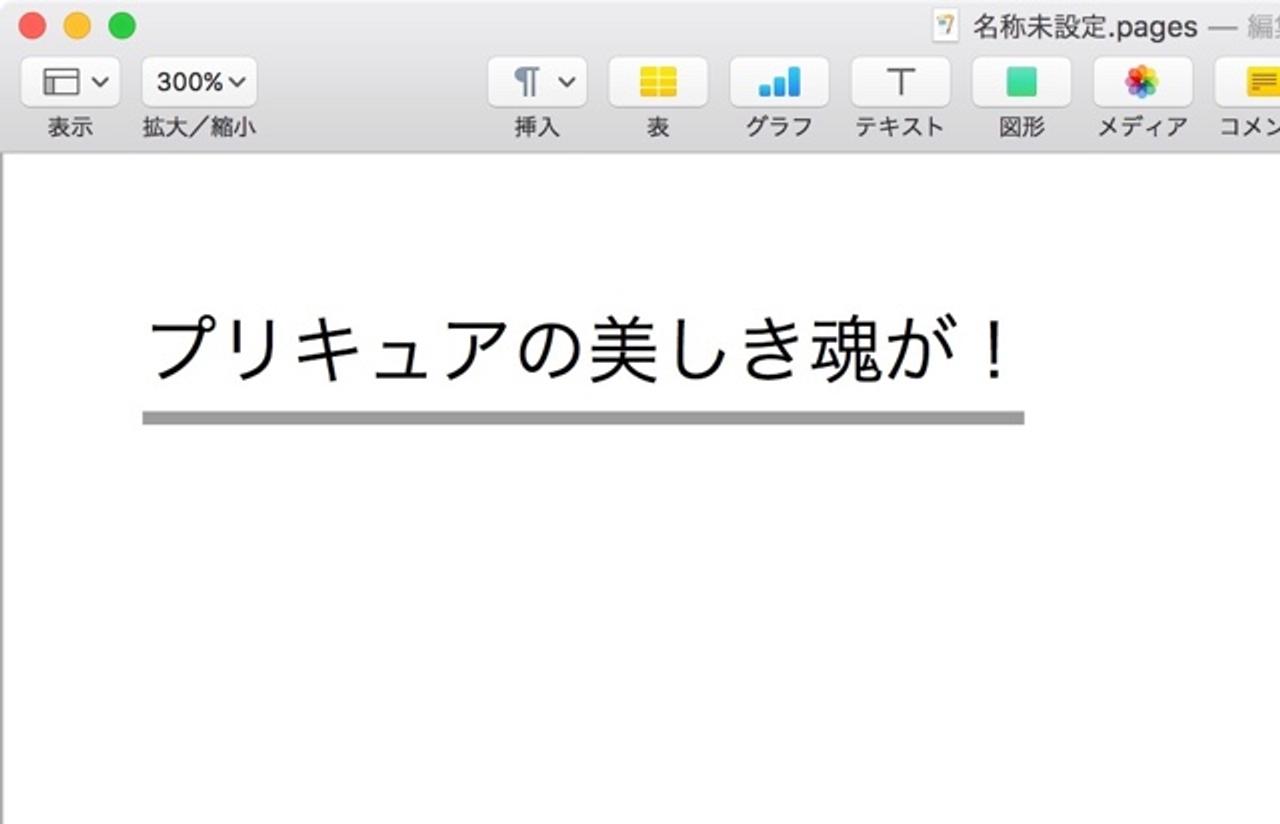This screenshot has height=824, width=1280.
Task: Close the window with the red button
Action: coord(33,26)
